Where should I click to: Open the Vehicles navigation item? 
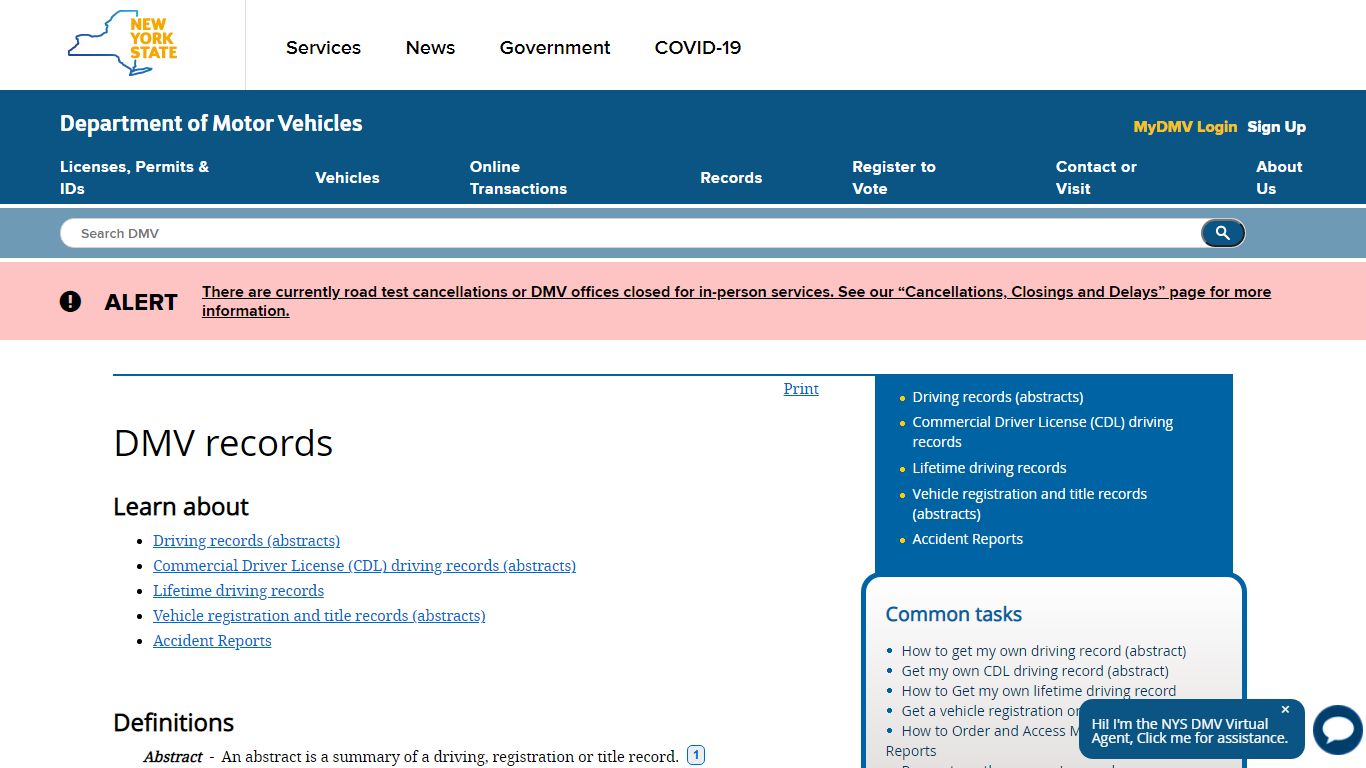click(347, 178)
